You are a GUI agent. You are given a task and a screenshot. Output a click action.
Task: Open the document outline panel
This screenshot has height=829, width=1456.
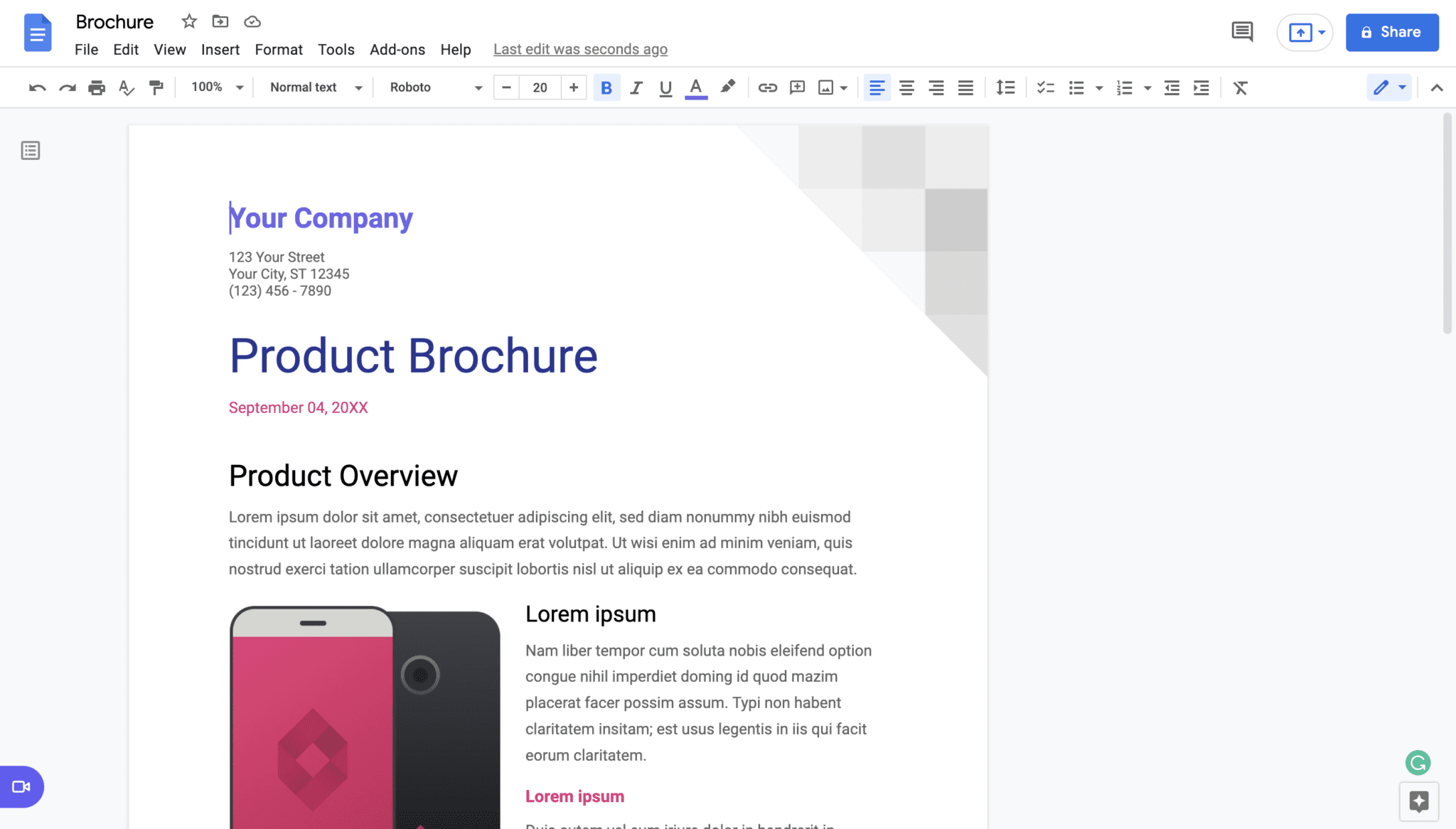click(30, 150)
